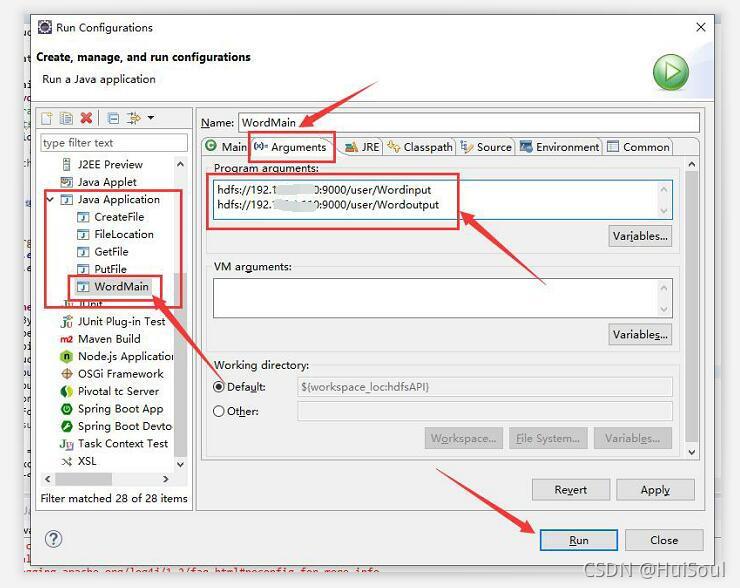This screenshot has width=740, height=588.
Task: Switch to the Source tab
Action: (x=486, y=147)
